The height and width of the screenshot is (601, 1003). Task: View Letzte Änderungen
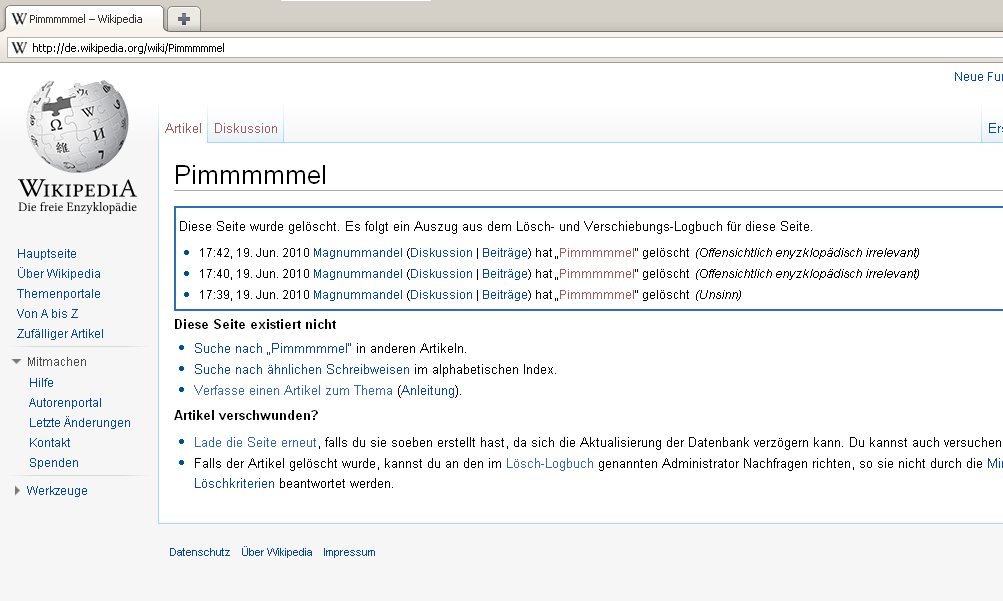[80, 423]
